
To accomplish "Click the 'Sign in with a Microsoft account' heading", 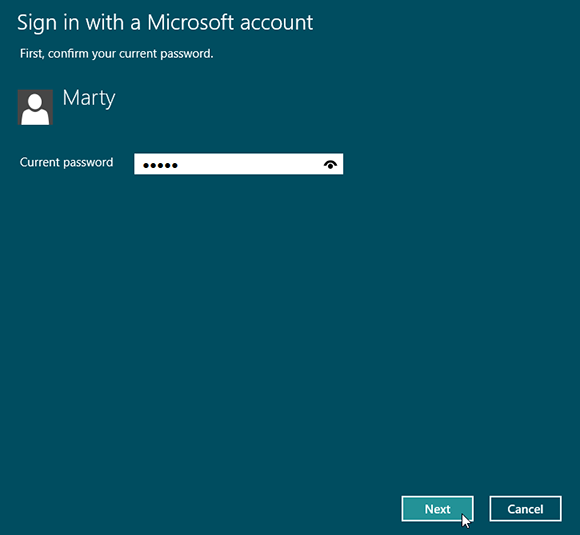I will (165, 23).
